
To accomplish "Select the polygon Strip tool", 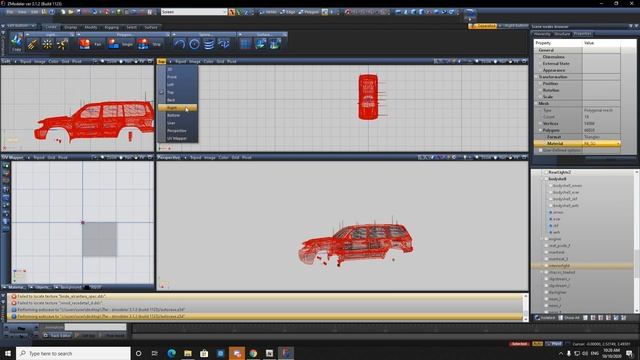I will coord(149,44).
